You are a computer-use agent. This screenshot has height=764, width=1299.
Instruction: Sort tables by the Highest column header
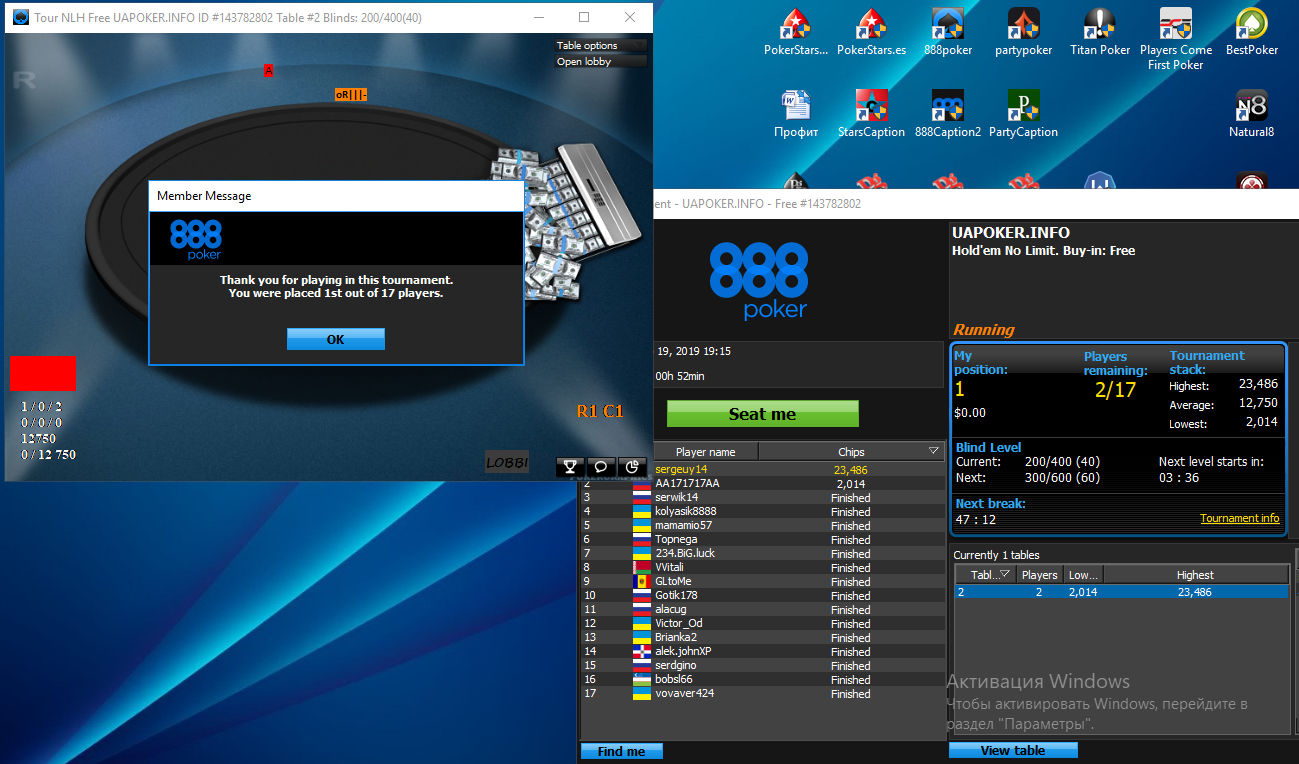click(1195, 575)
